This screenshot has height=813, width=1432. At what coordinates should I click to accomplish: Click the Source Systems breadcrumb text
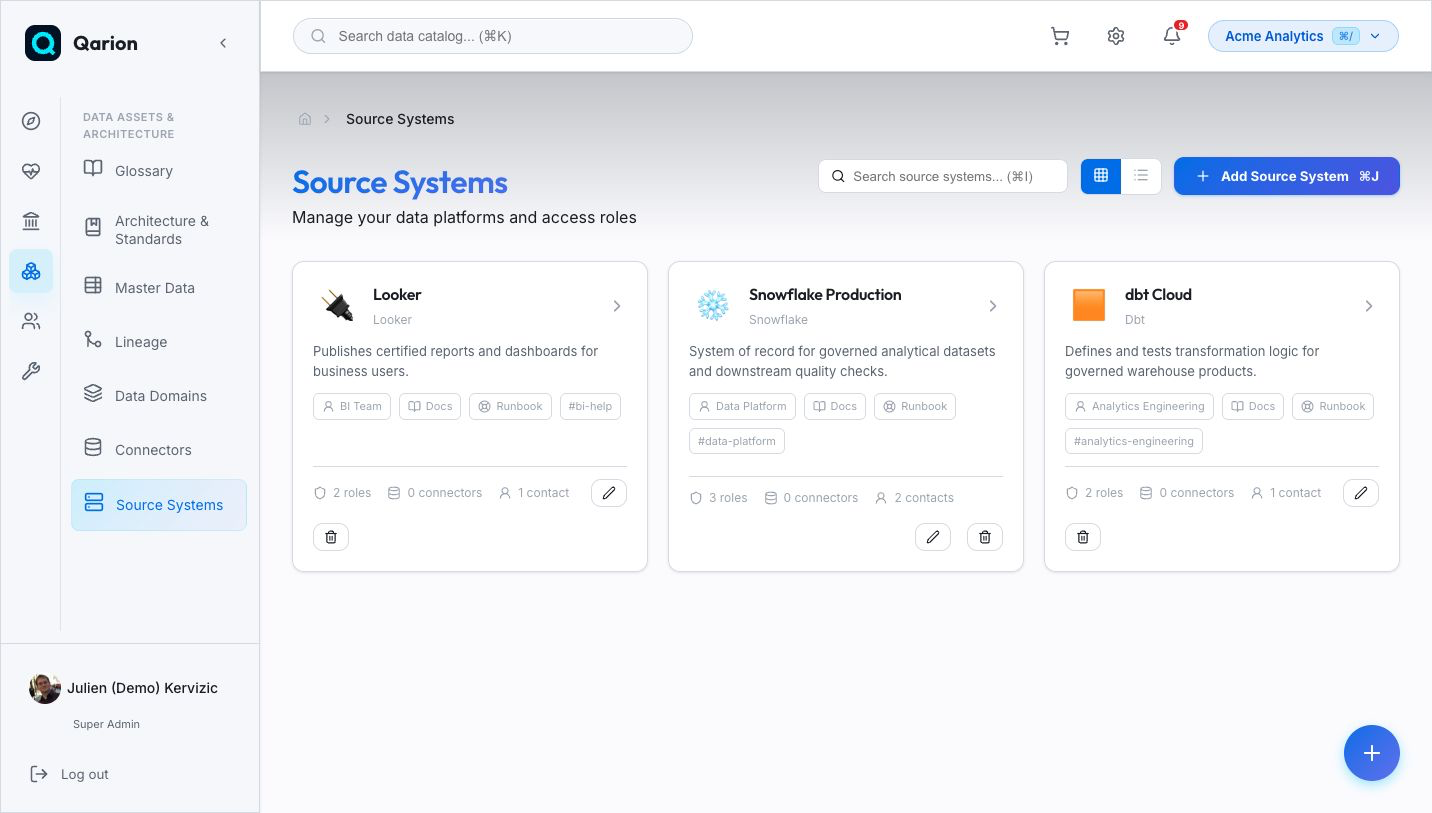click(x=400, y=119)
